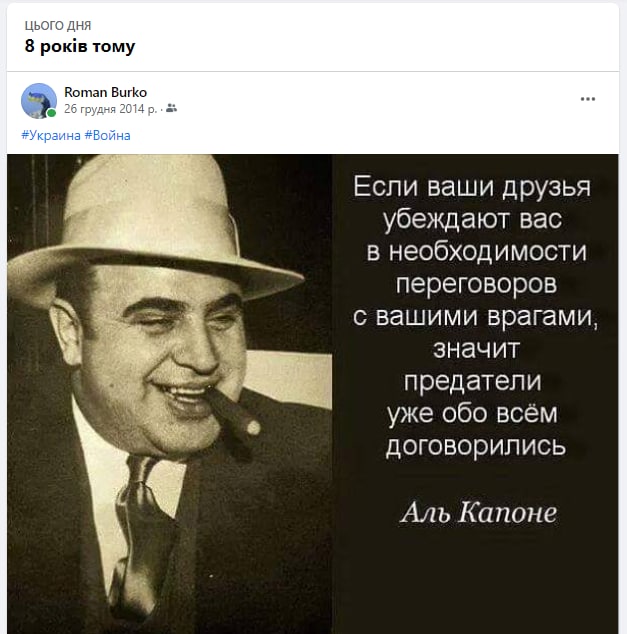Open Roman Burko's profile name link

(x=106, y=92)
